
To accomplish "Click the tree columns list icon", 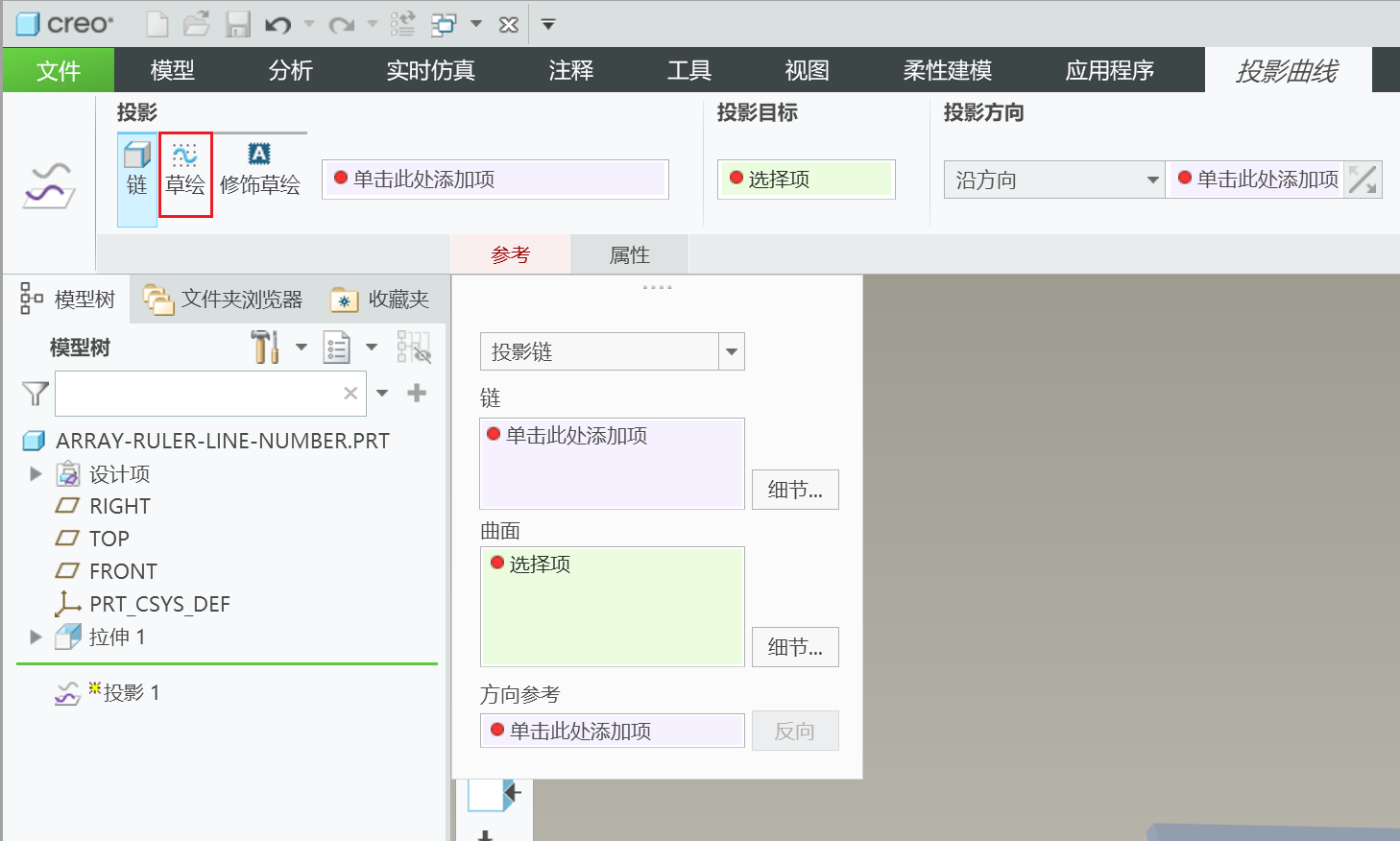I will pos(337,347).
